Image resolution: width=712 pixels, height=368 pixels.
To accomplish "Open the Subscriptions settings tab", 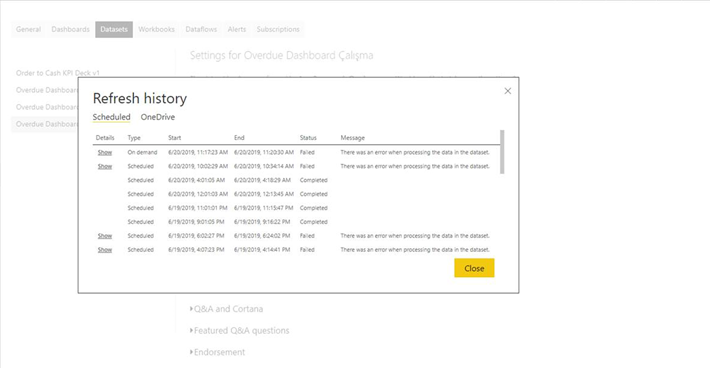I will coord(278,30).
